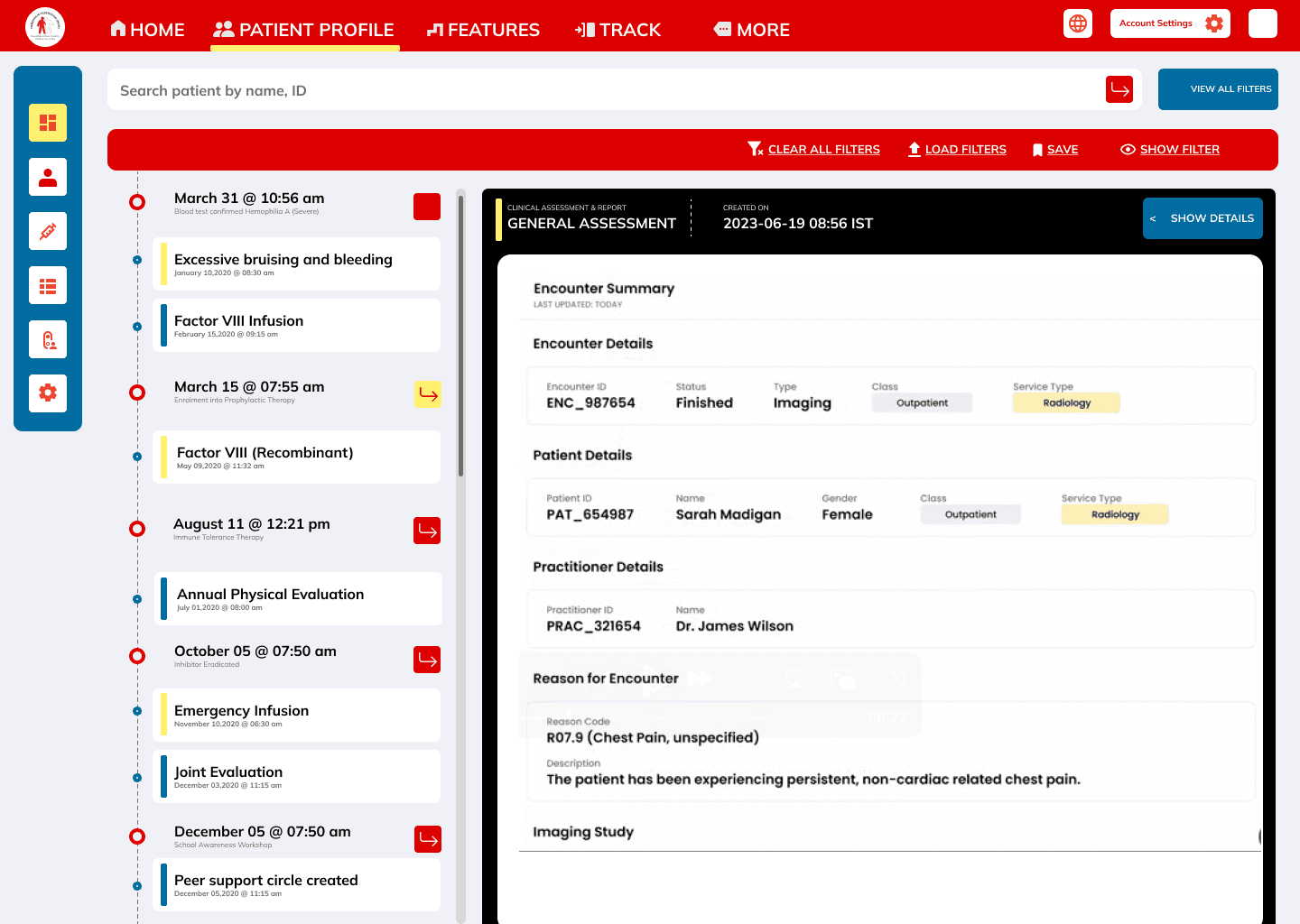Viewport: 1300px width, 924px height.
Task: Select the syringe icon in sidebar
Action: click(48, 231)
